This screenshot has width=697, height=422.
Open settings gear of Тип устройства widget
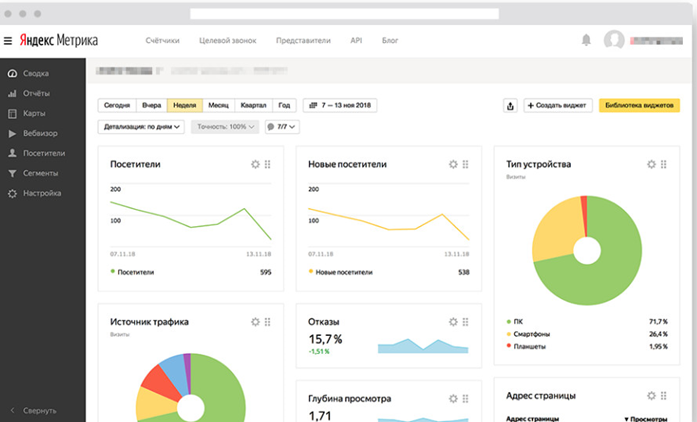tap(651, 165)
